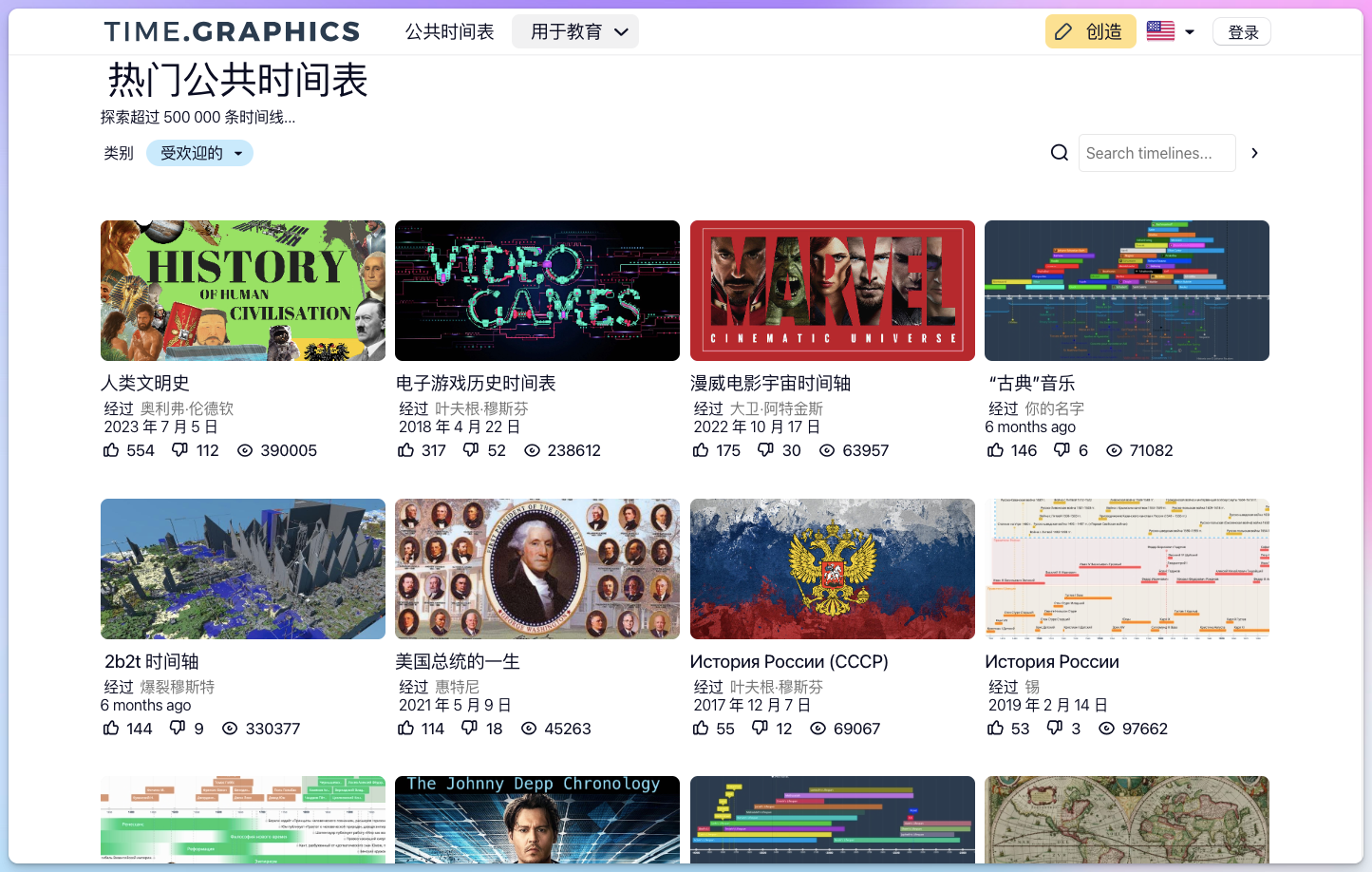Viewport: 1372px width, 872px height.
Task: Click the eye icon showing 71082 views
Action: coord(1114,450)
